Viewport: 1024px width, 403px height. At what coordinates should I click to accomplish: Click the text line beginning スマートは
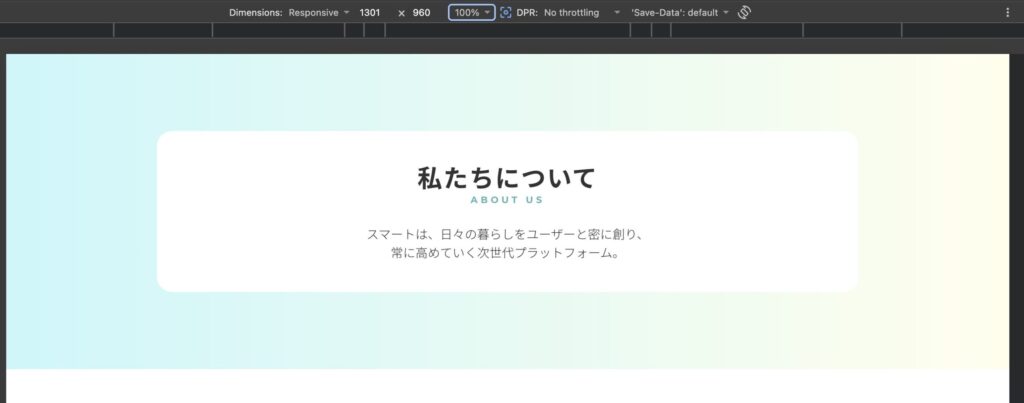(507, 234)
